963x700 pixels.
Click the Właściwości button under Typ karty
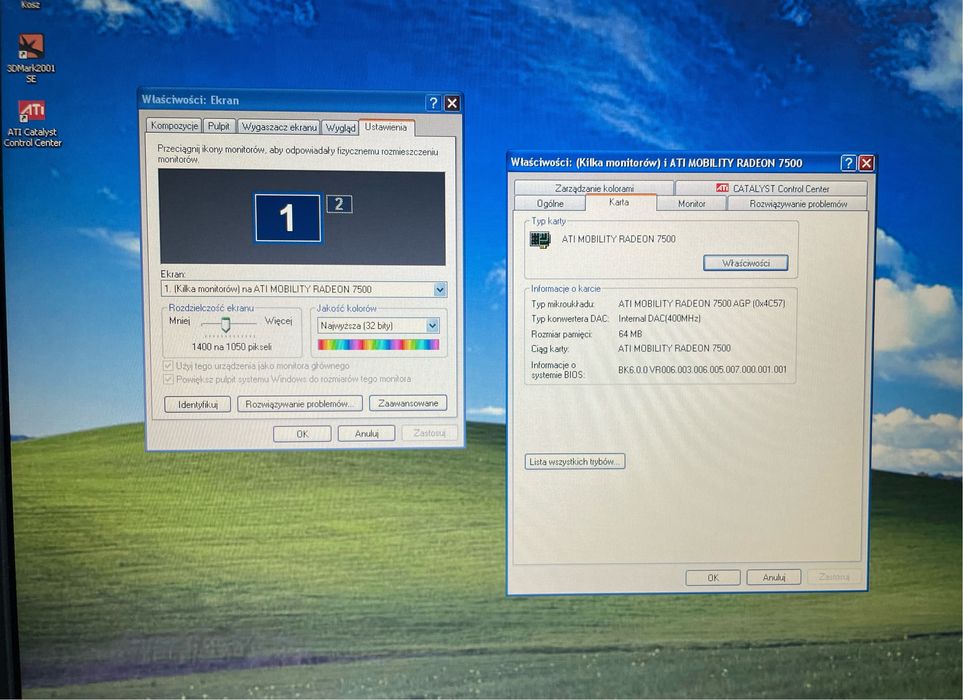pyautogui.click(x=746, y=263)
